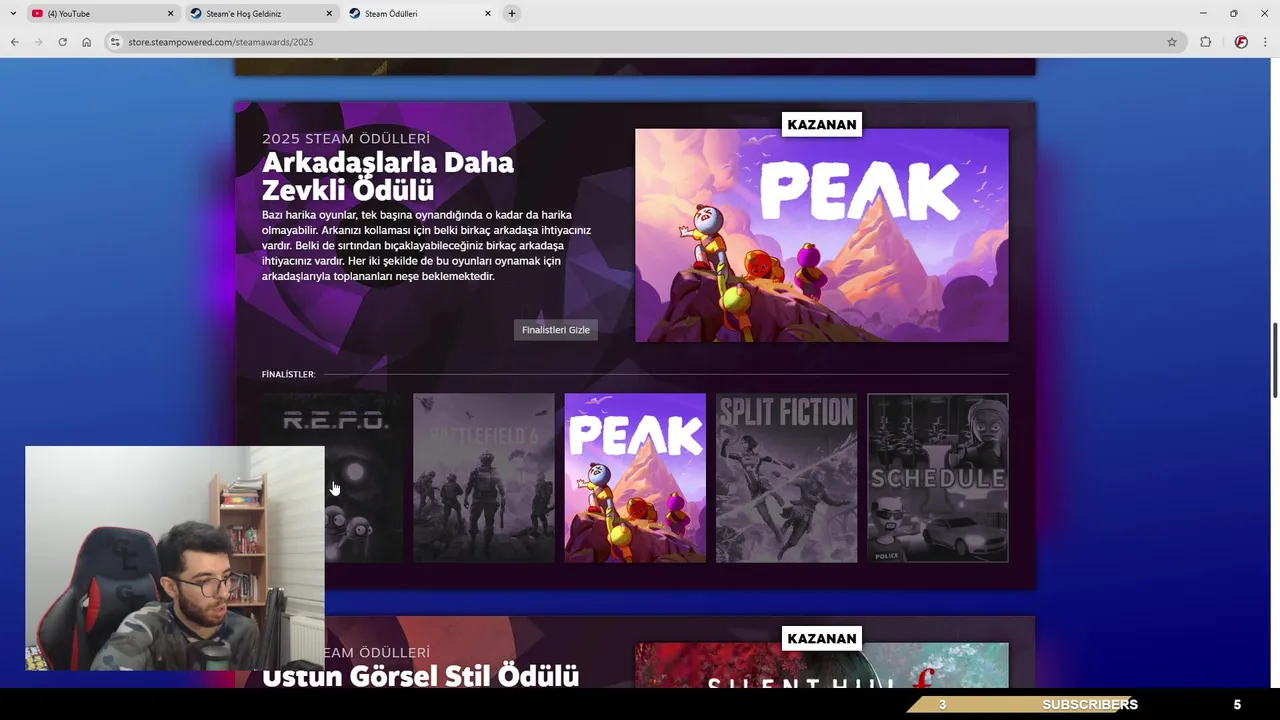
Task: Click the SUBSCRIBERS overlay label
Action: tap(1090, 704)
